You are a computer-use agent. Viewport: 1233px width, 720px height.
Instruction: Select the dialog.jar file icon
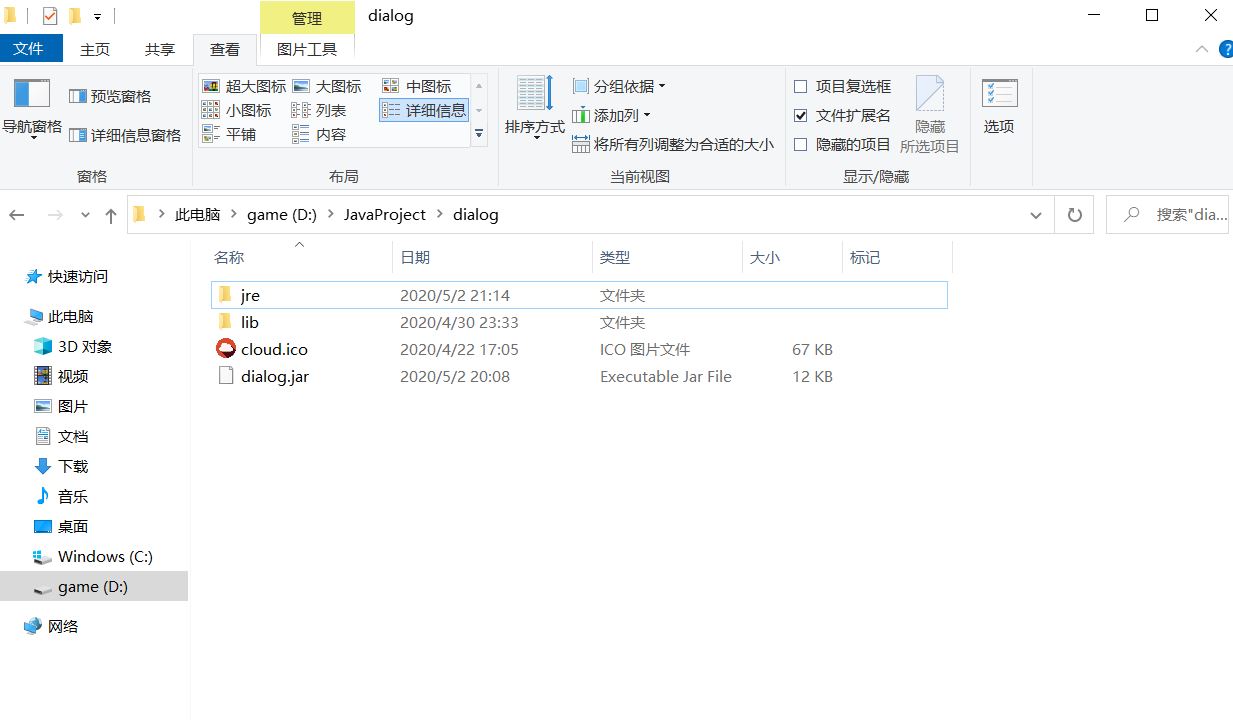tap(226, 376)
